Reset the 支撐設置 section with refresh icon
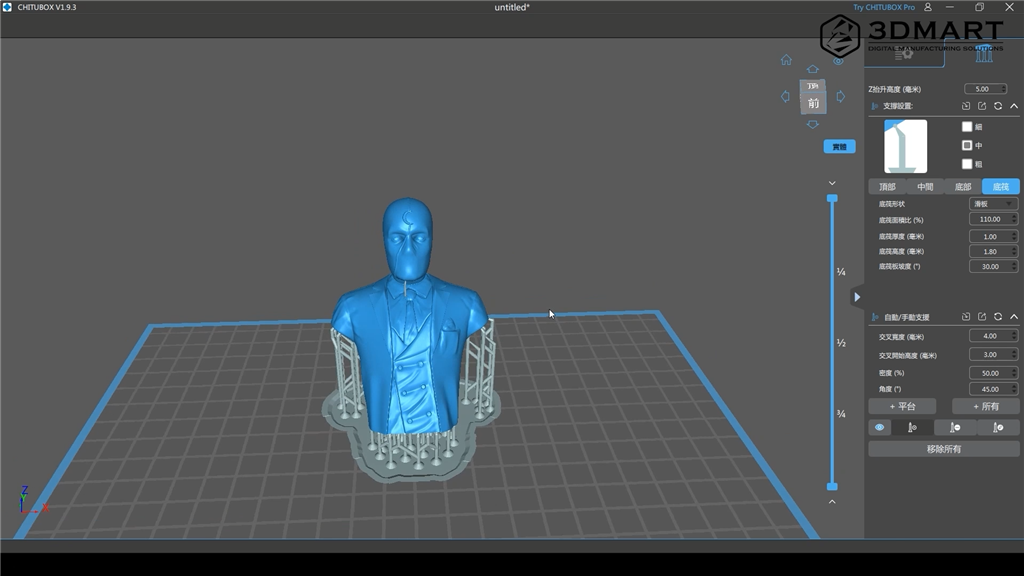 (998, 106)
